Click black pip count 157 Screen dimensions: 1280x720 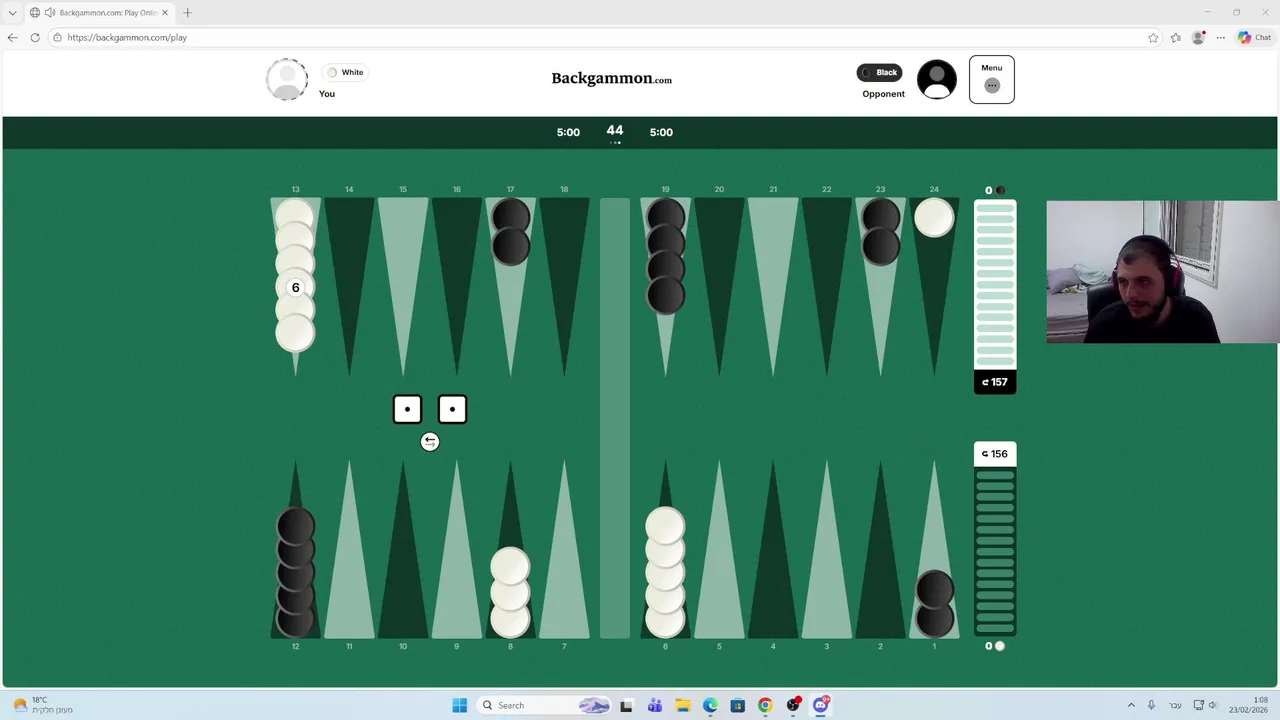coord(995,382)
